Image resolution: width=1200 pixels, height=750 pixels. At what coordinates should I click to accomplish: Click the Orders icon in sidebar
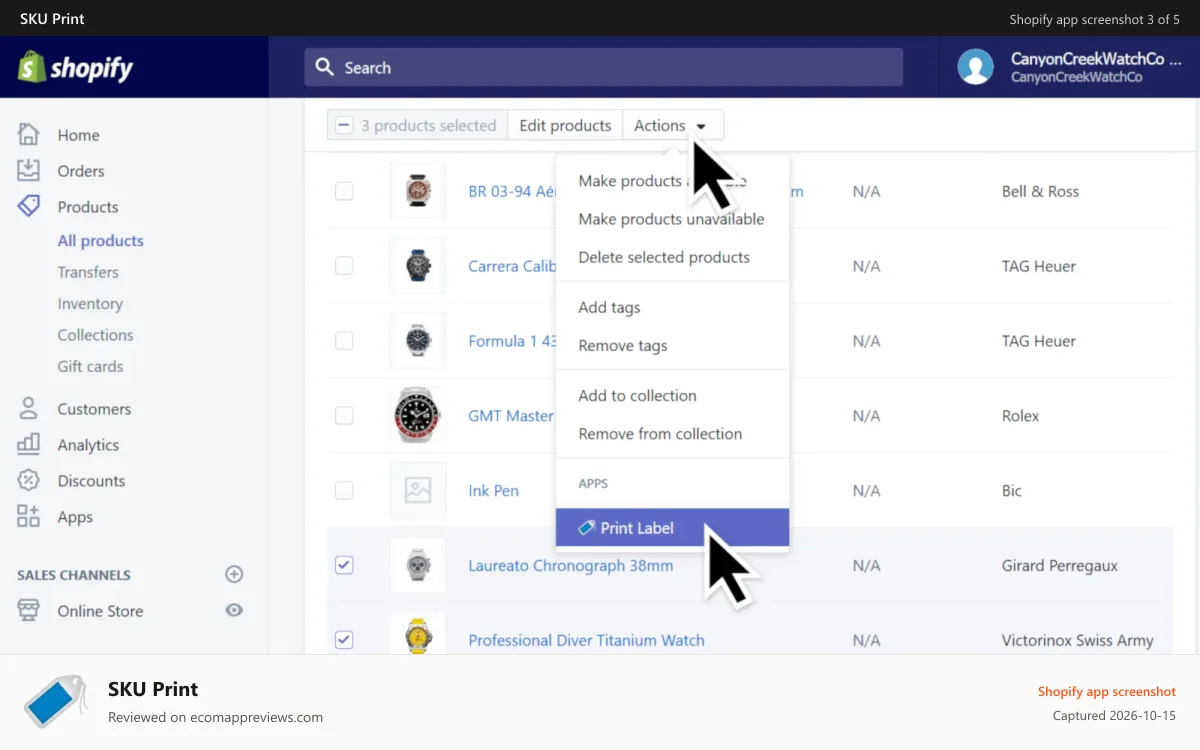[x=29, y=171]
